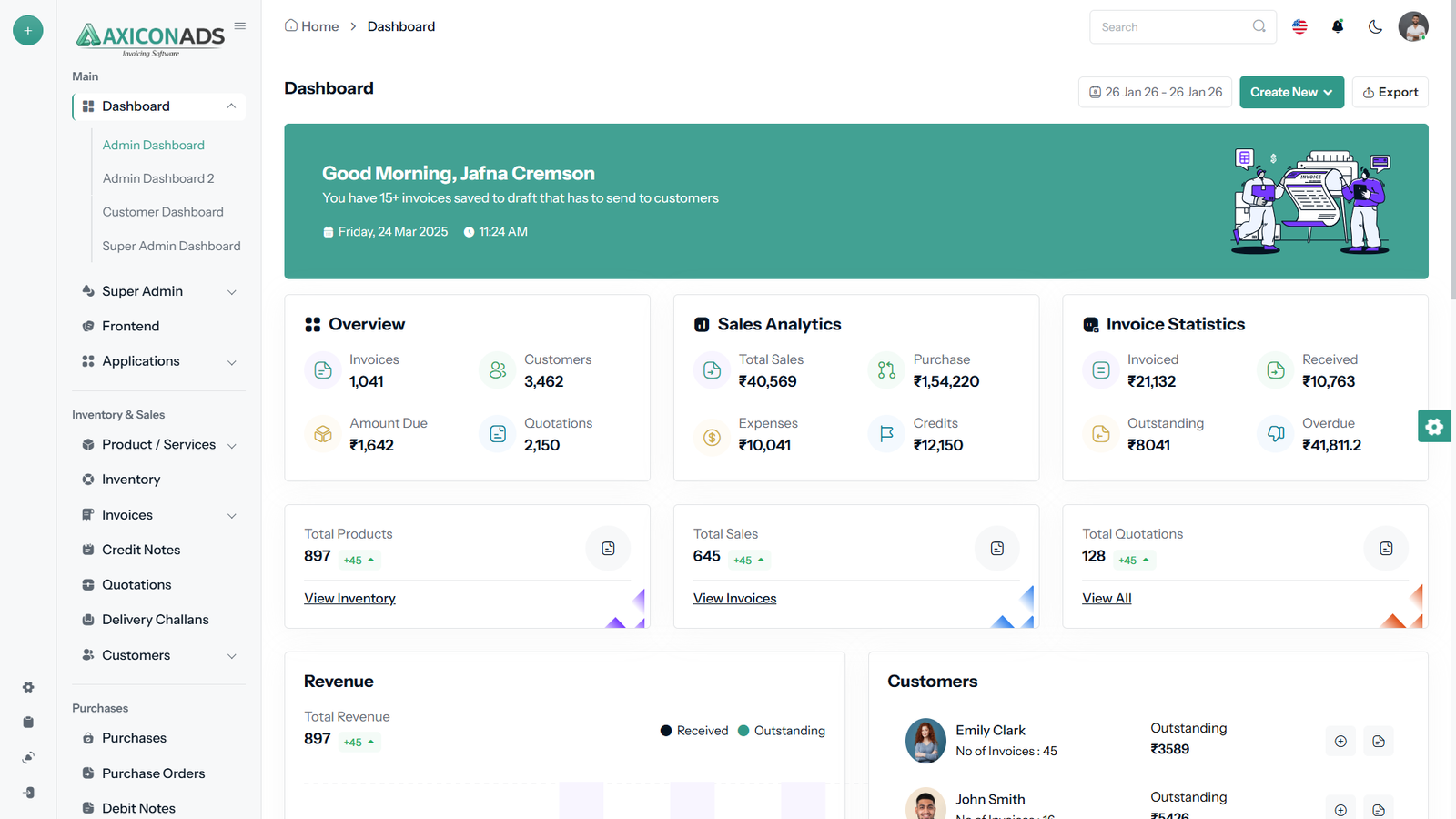Toggle the Received legend series
This screenshot has width=1456, height=819.
(x=694, y=731)
